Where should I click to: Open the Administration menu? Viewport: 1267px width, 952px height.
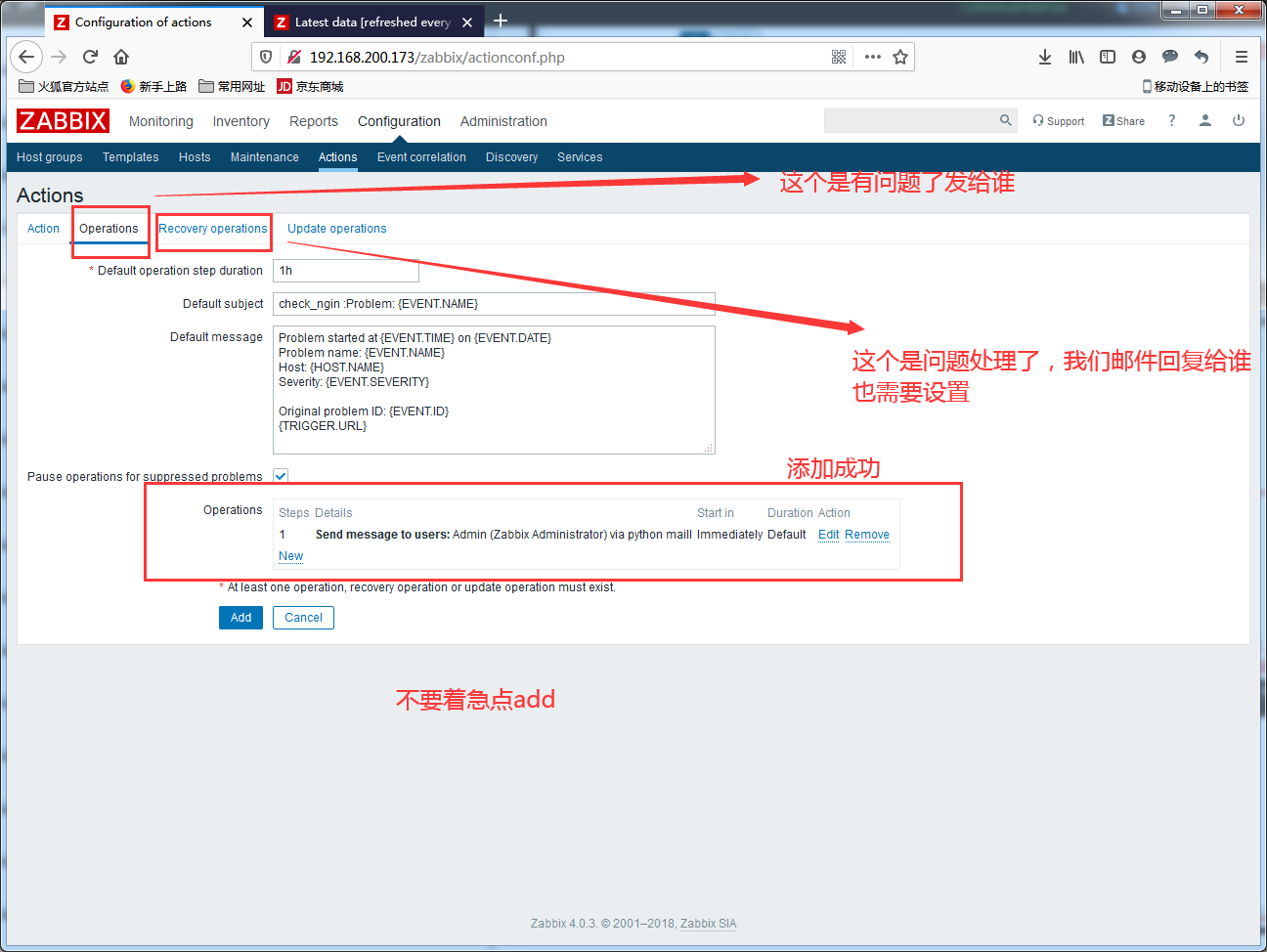coord(503,121)
